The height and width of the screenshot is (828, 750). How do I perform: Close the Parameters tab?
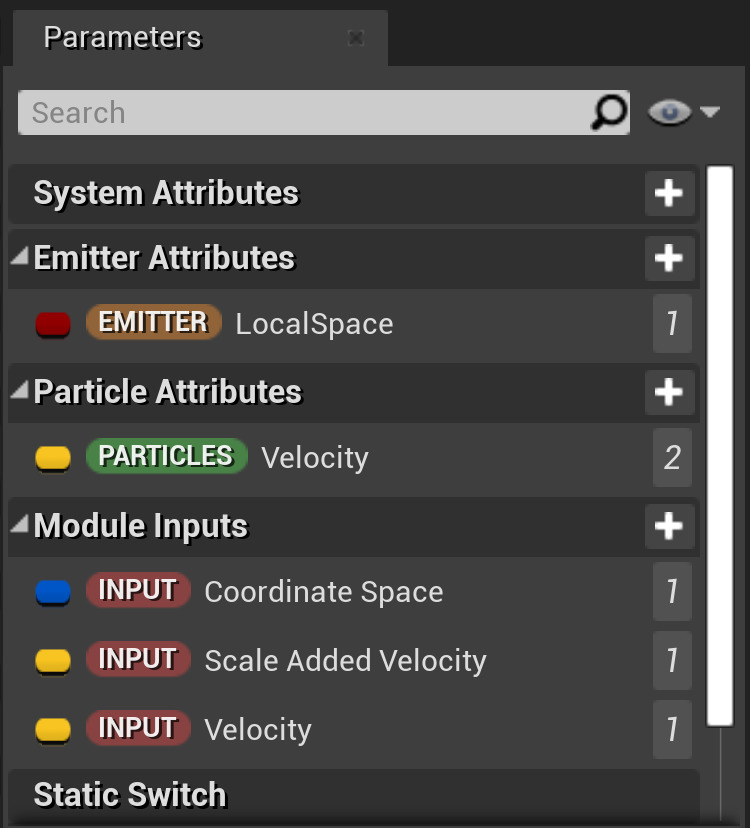(x=355, y=38)
